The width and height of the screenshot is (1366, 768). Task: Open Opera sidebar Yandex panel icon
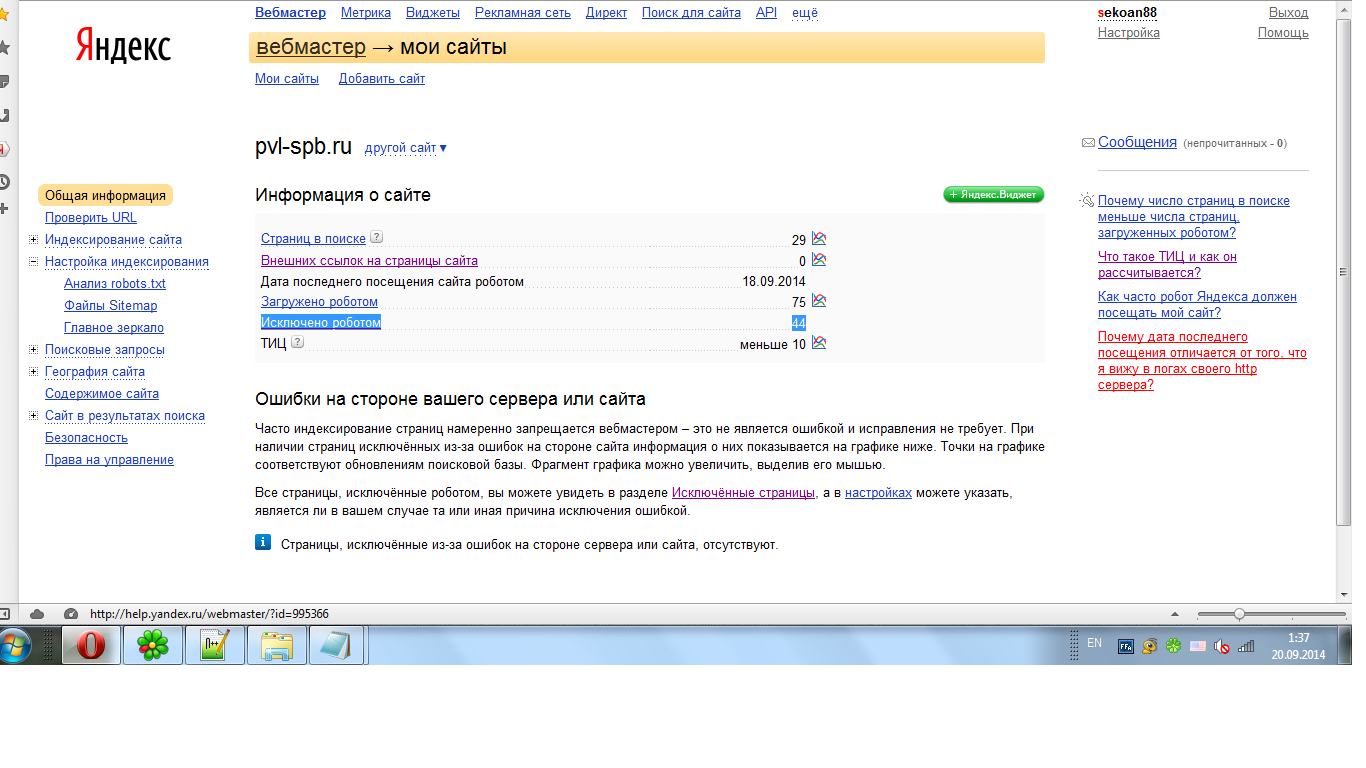4,149
